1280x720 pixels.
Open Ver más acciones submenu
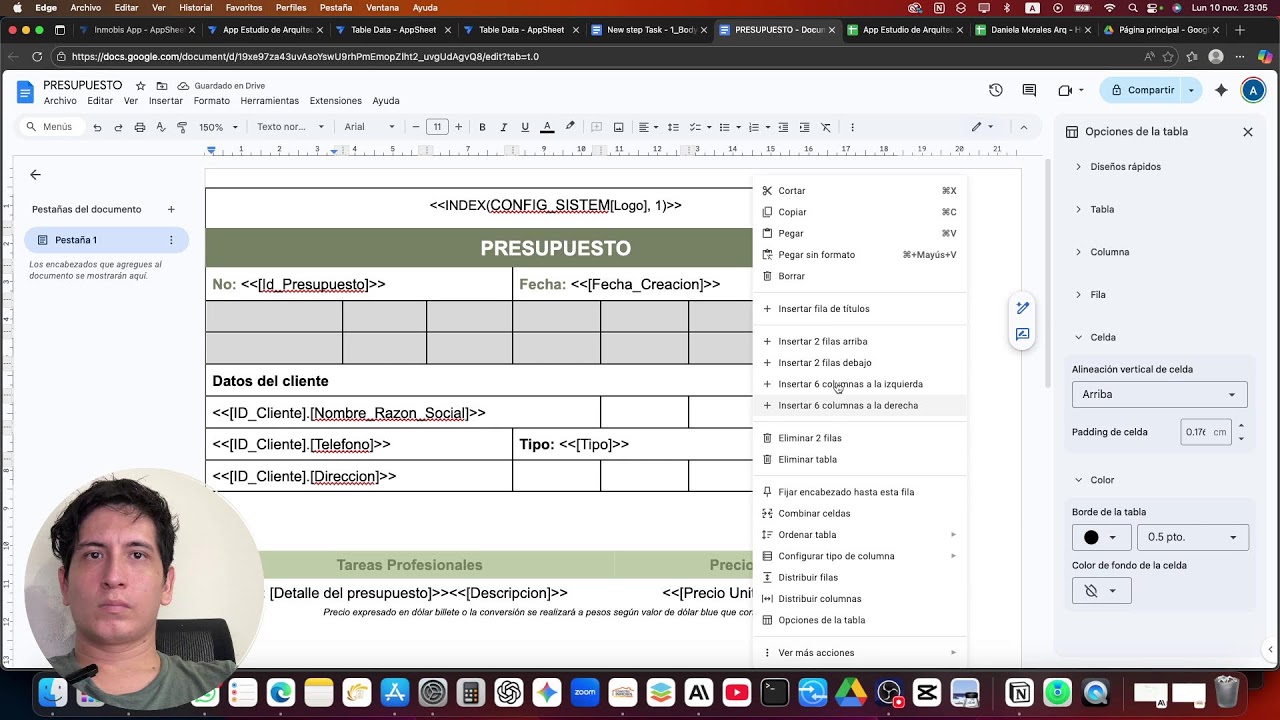(860, 652)
